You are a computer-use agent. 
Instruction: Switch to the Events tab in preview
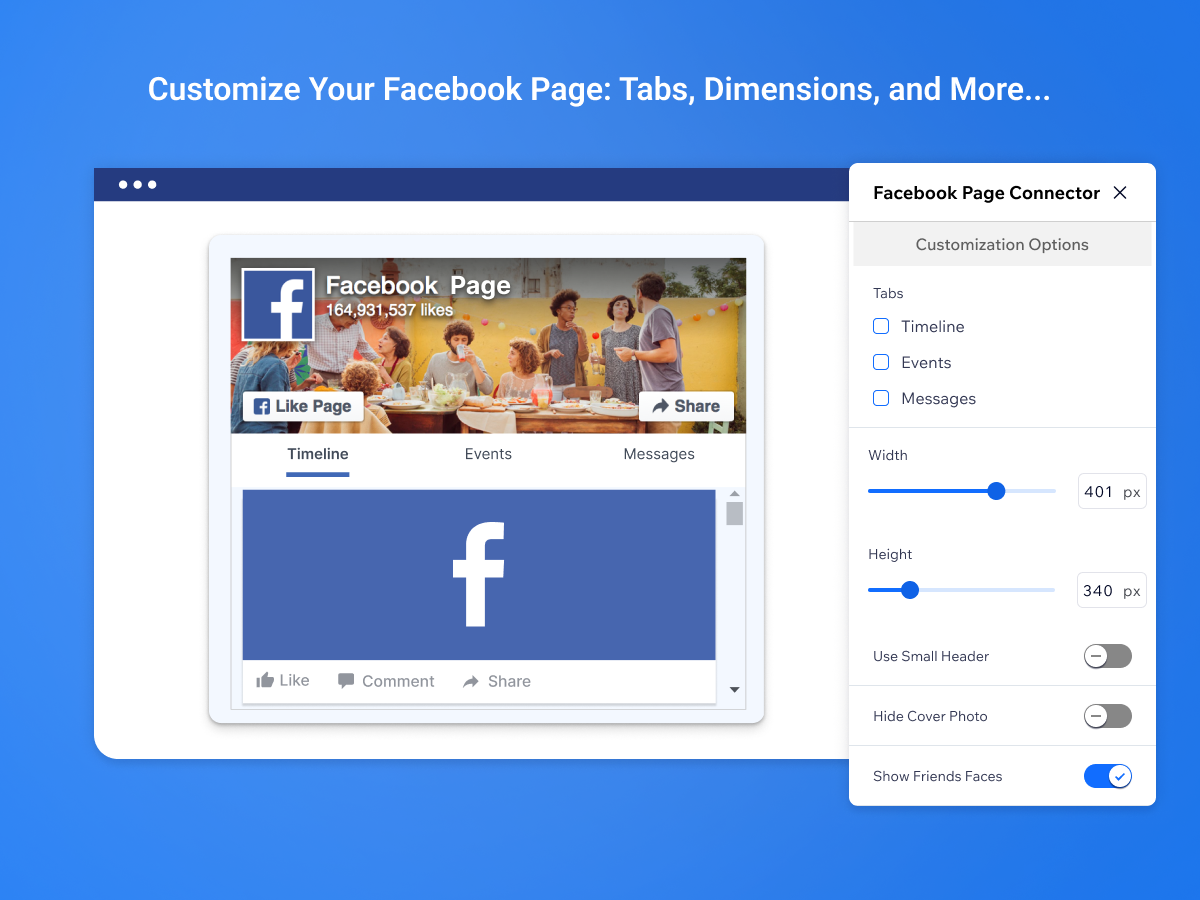488,454
